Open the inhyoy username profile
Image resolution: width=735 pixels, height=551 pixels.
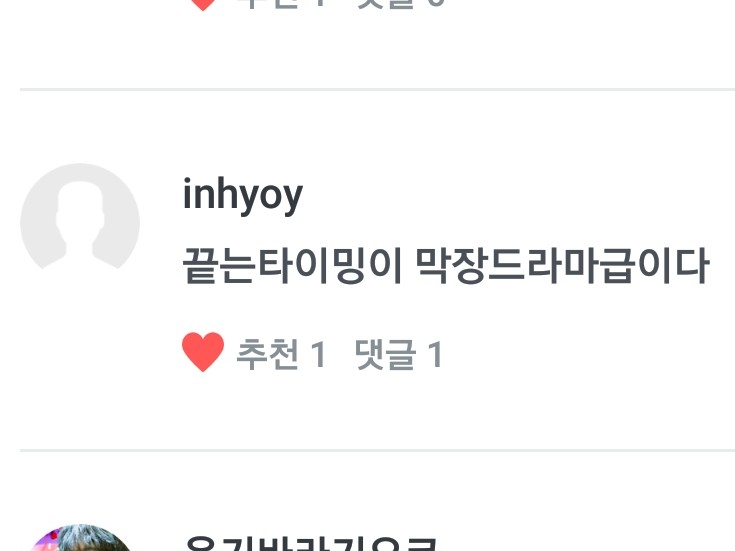point(243,195)
